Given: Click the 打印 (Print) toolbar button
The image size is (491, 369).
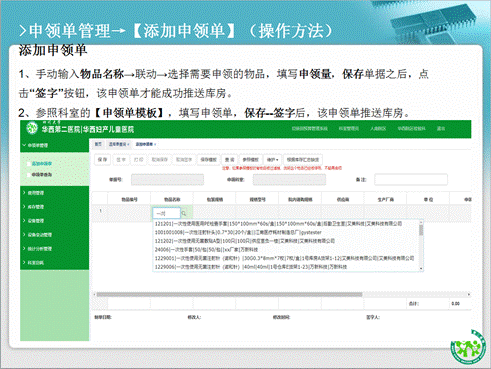Looking at the screenshot, I should (138, 160).
